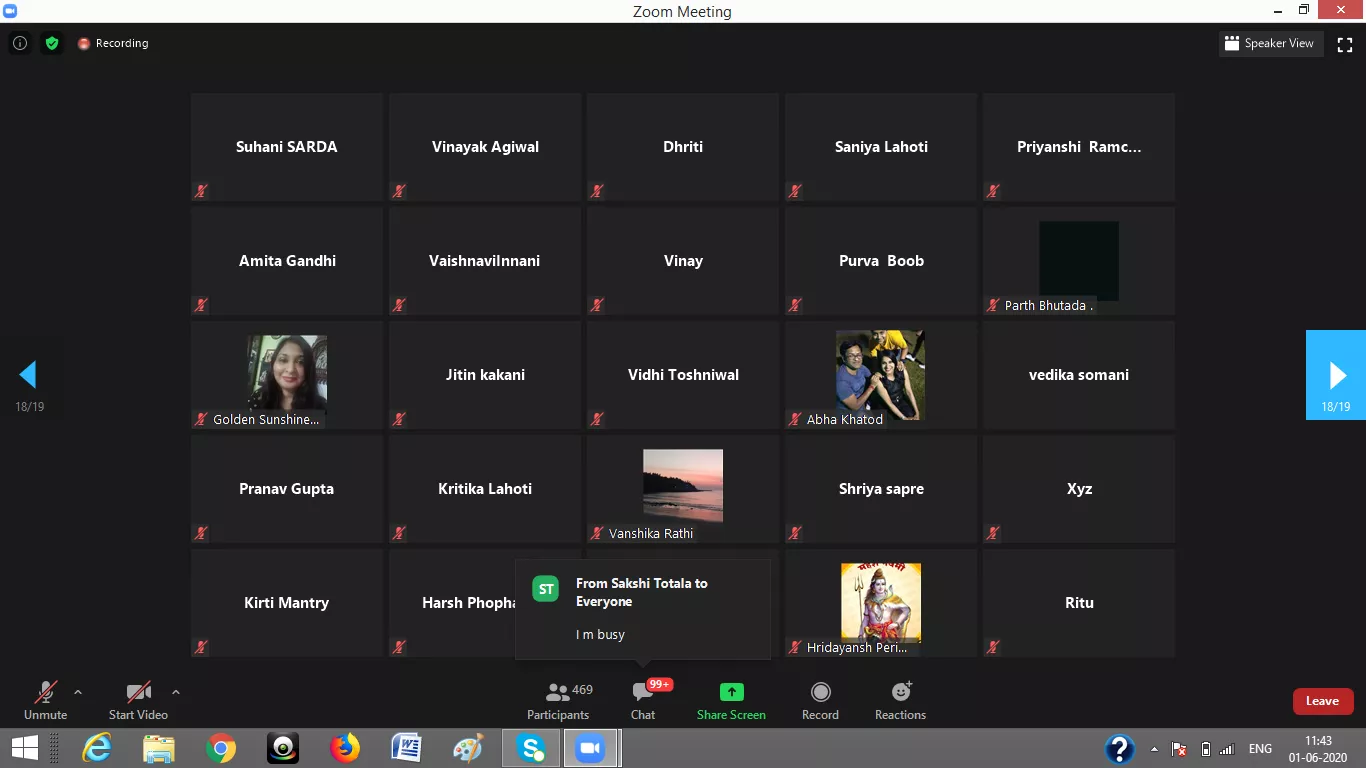
Task: Click the green encryption shield icon
Action: tap(52, 43)
